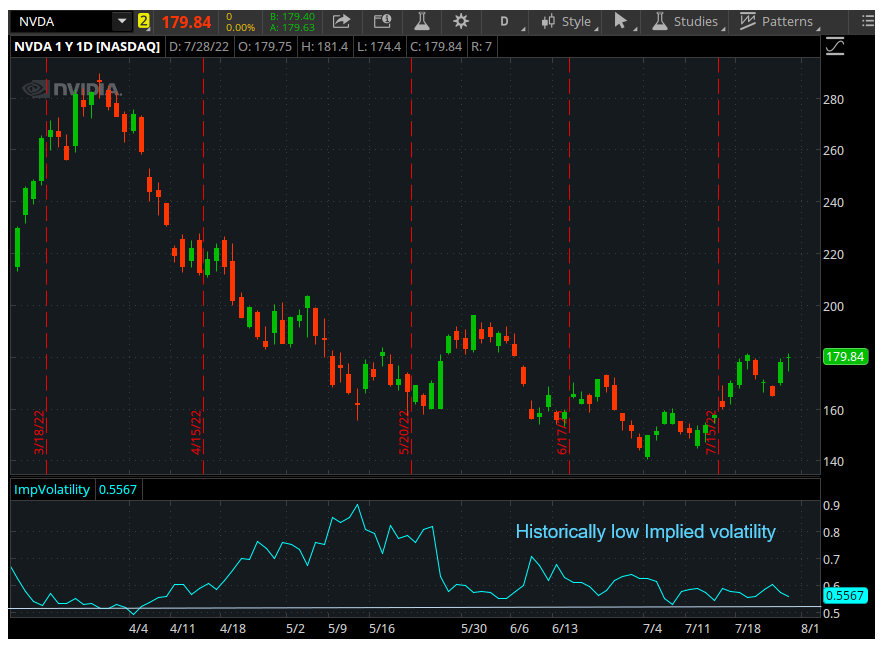Select the 4/15/22 expiration marker line

click(203, 266)
